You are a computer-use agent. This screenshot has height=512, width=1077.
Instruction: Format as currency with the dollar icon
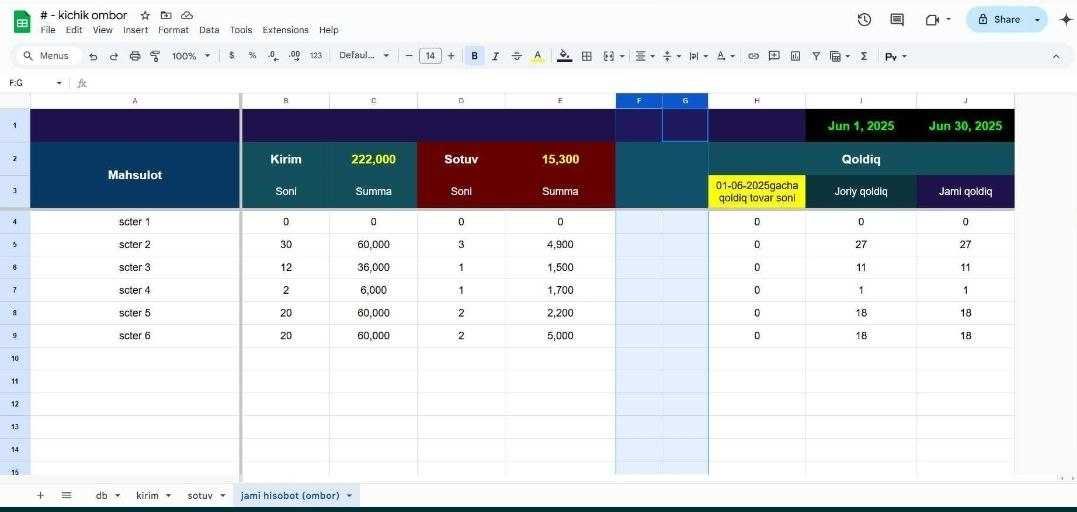[x=231, y=56]
